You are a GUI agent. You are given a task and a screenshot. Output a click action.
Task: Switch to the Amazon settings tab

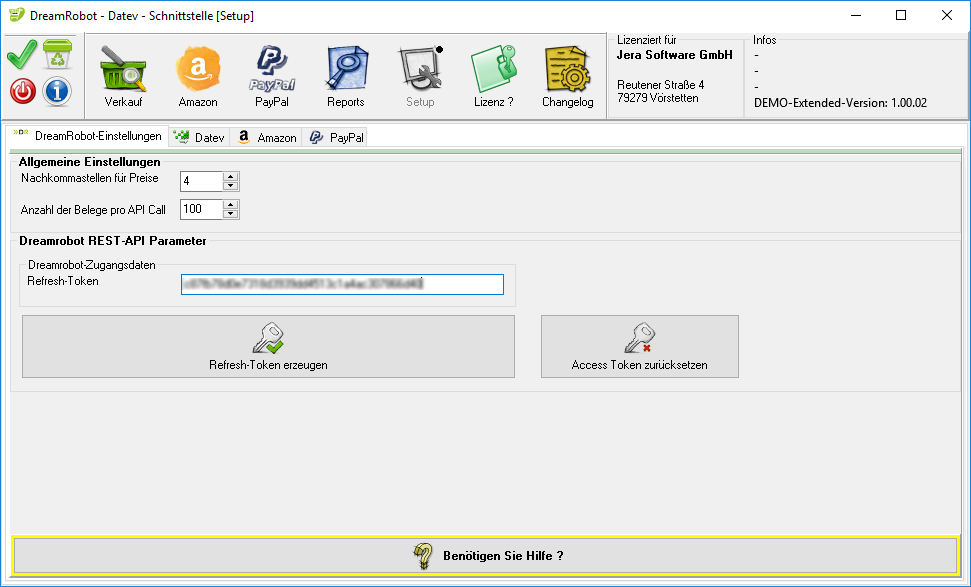tap(267, 137)
